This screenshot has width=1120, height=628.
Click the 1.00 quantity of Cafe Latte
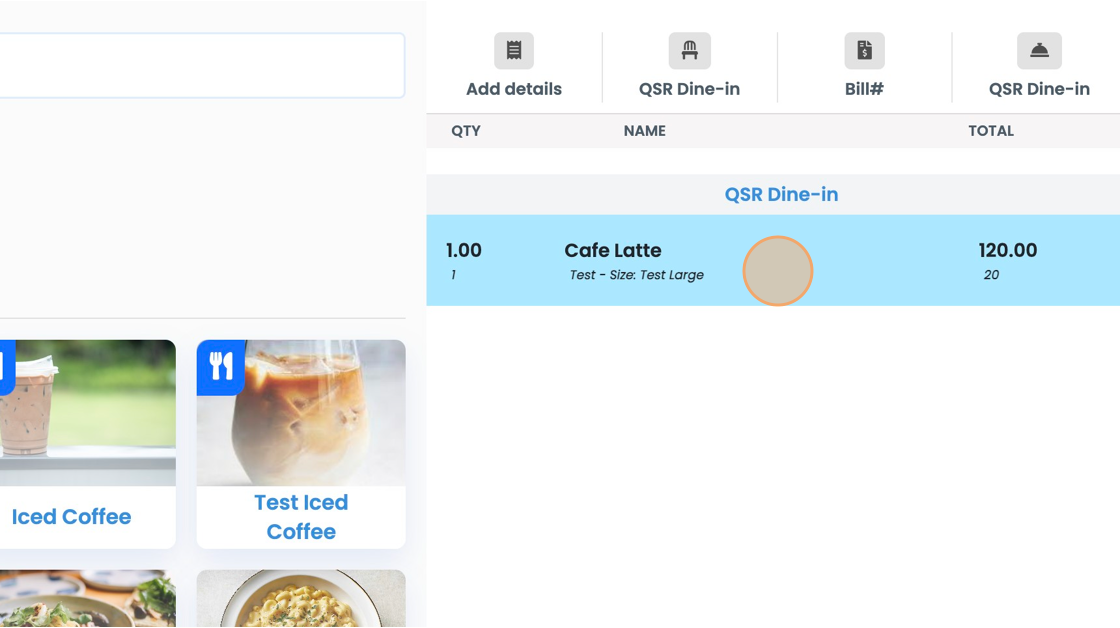pos(464,250)
